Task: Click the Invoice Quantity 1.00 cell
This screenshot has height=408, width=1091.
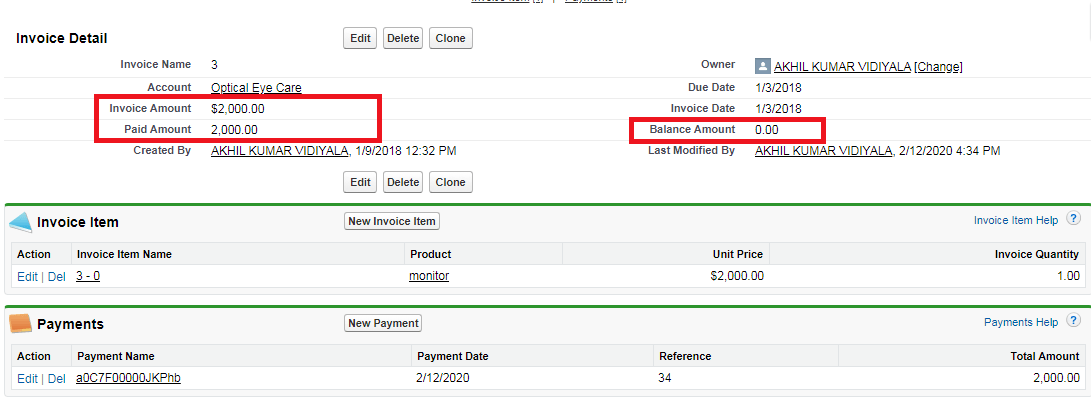Action: (x=1067, y=276)
